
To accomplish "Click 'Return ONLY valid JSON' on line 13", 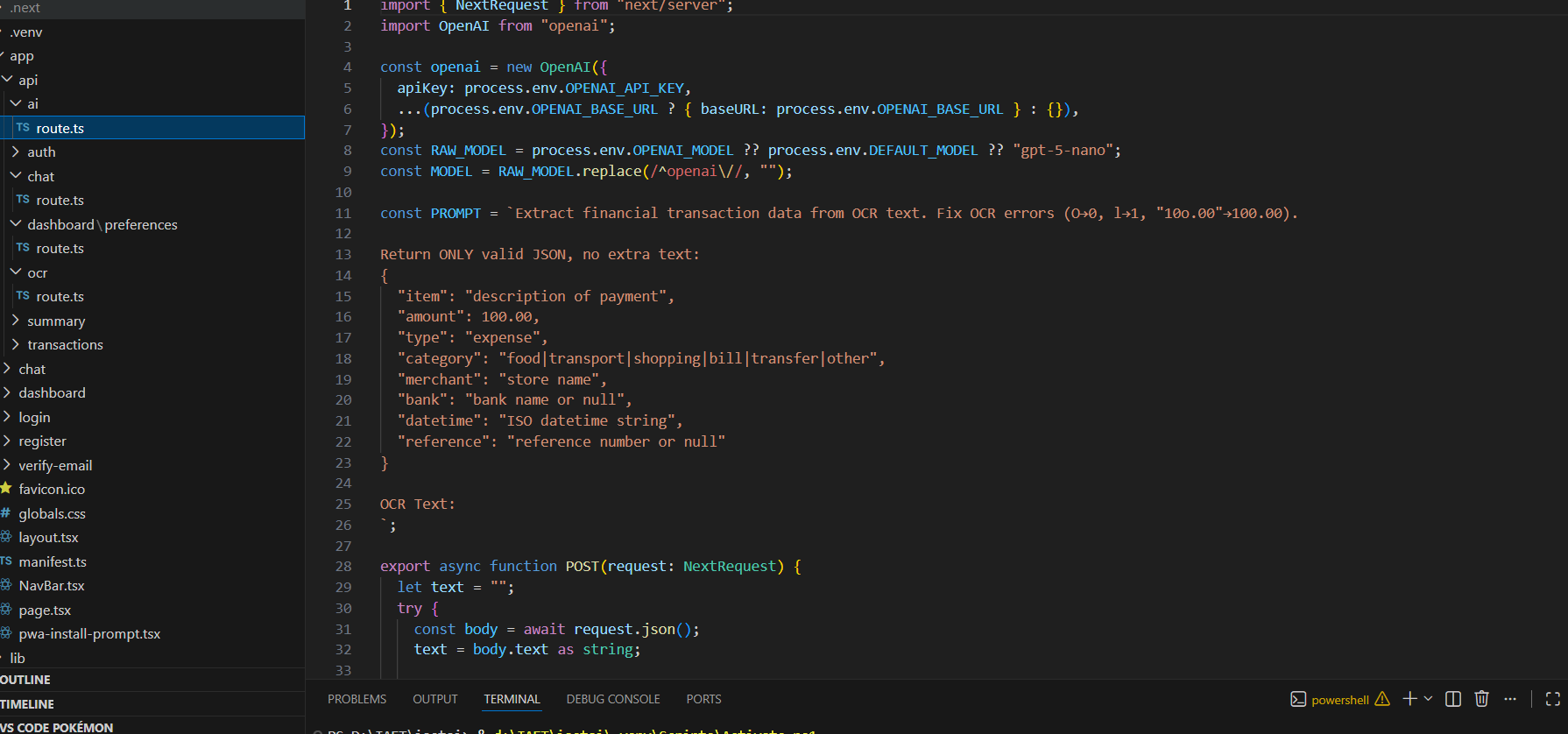I will tap(473, 255).
